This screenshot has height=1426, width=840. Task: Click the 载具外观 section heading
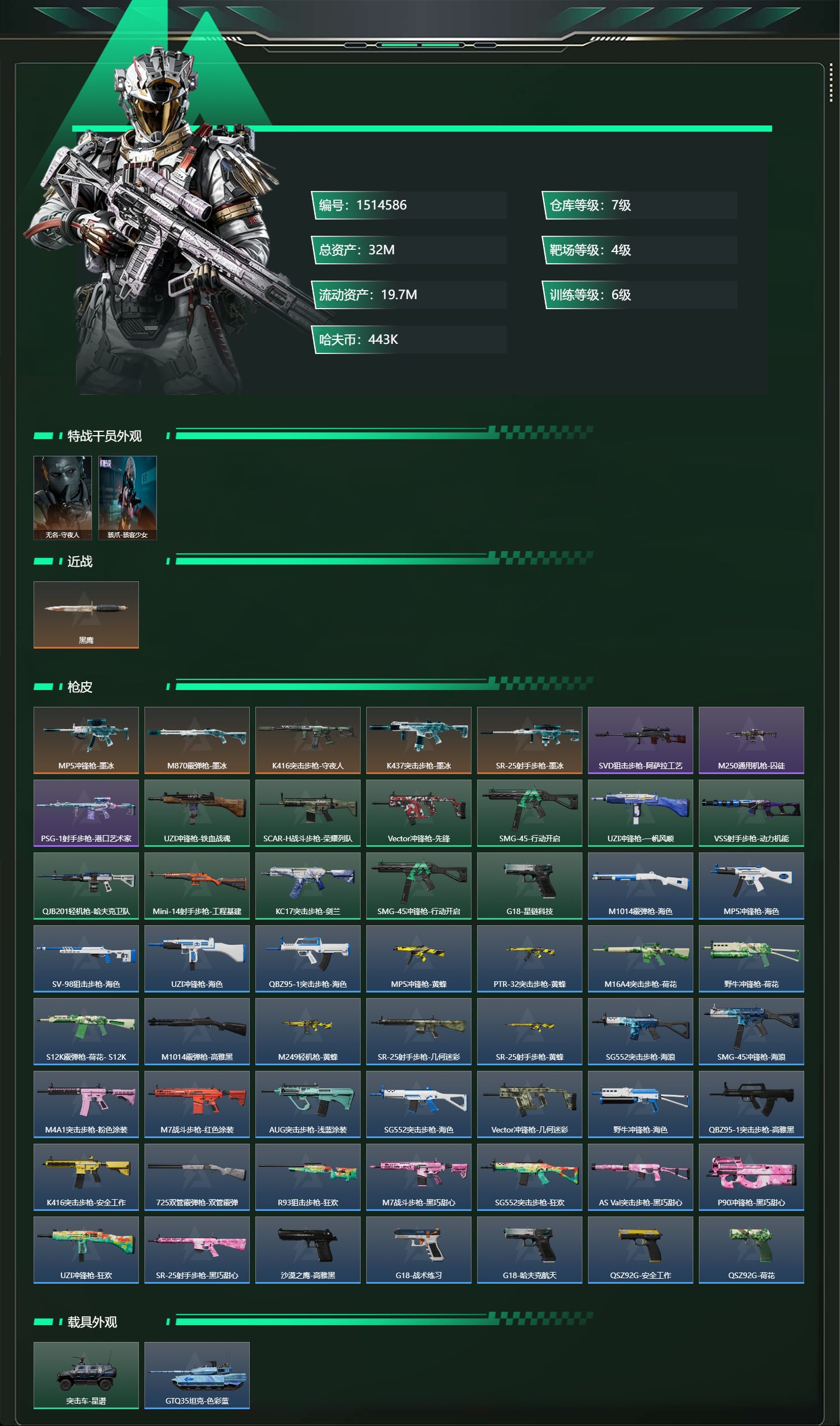(x=92, y=1322)
